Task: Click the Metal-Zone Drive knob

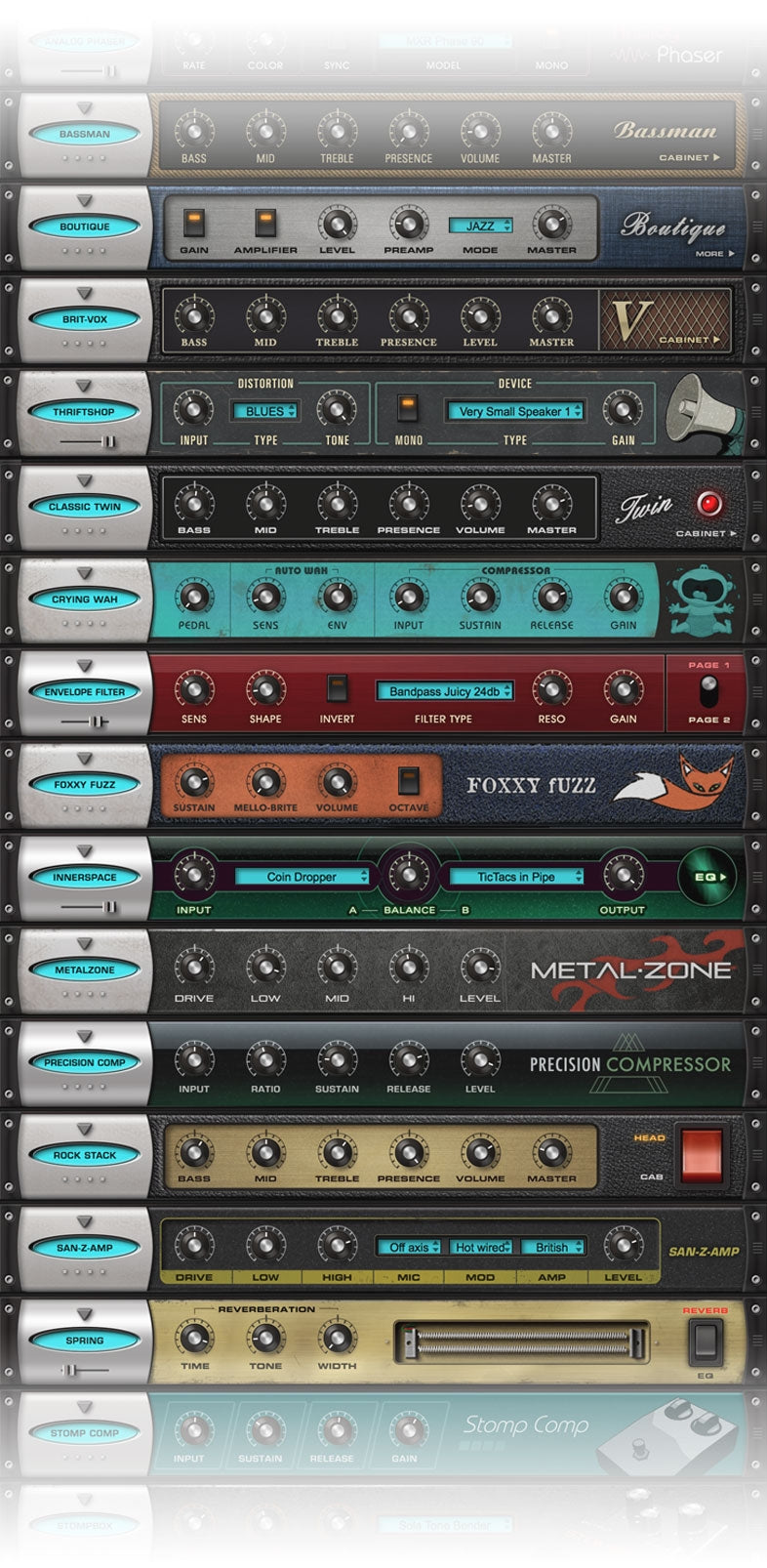Action: click(194, 969)
